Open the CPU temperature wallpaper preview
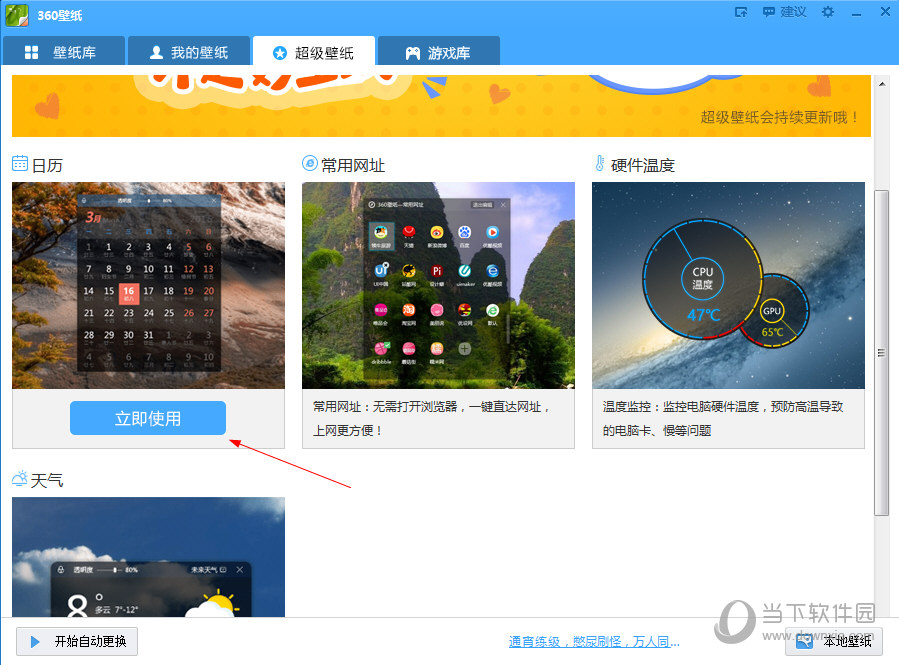 tap(728, 285)
